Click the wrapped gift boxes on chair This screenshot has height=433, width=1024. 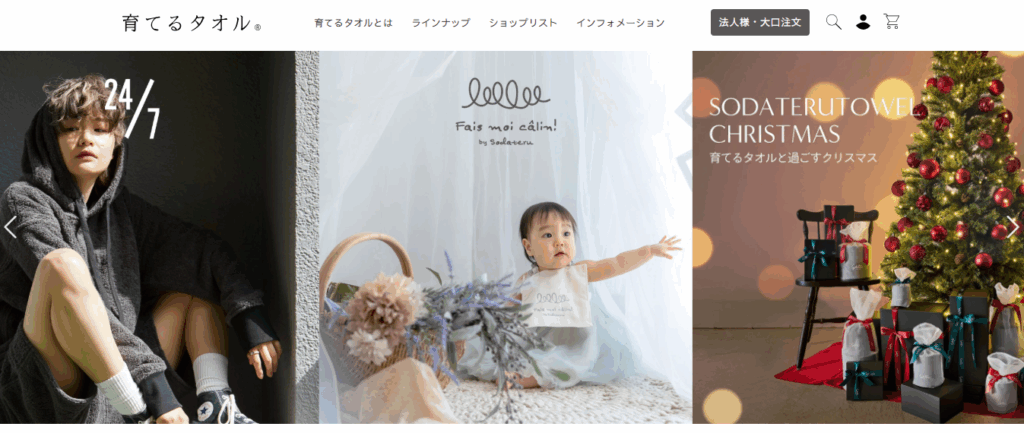838,243
